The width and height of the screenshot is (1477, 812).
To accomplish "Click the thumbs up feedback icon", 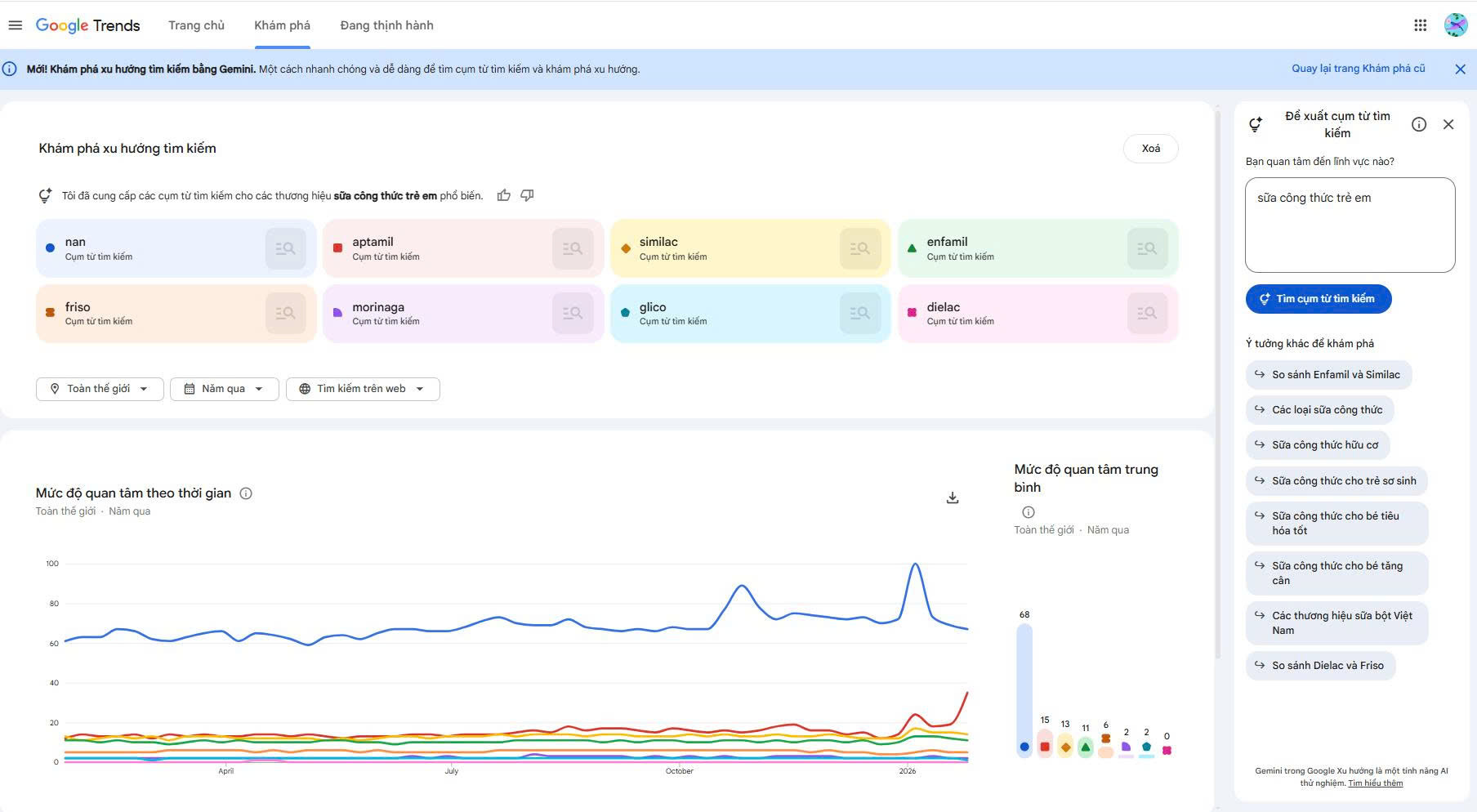I will point(504,195).
